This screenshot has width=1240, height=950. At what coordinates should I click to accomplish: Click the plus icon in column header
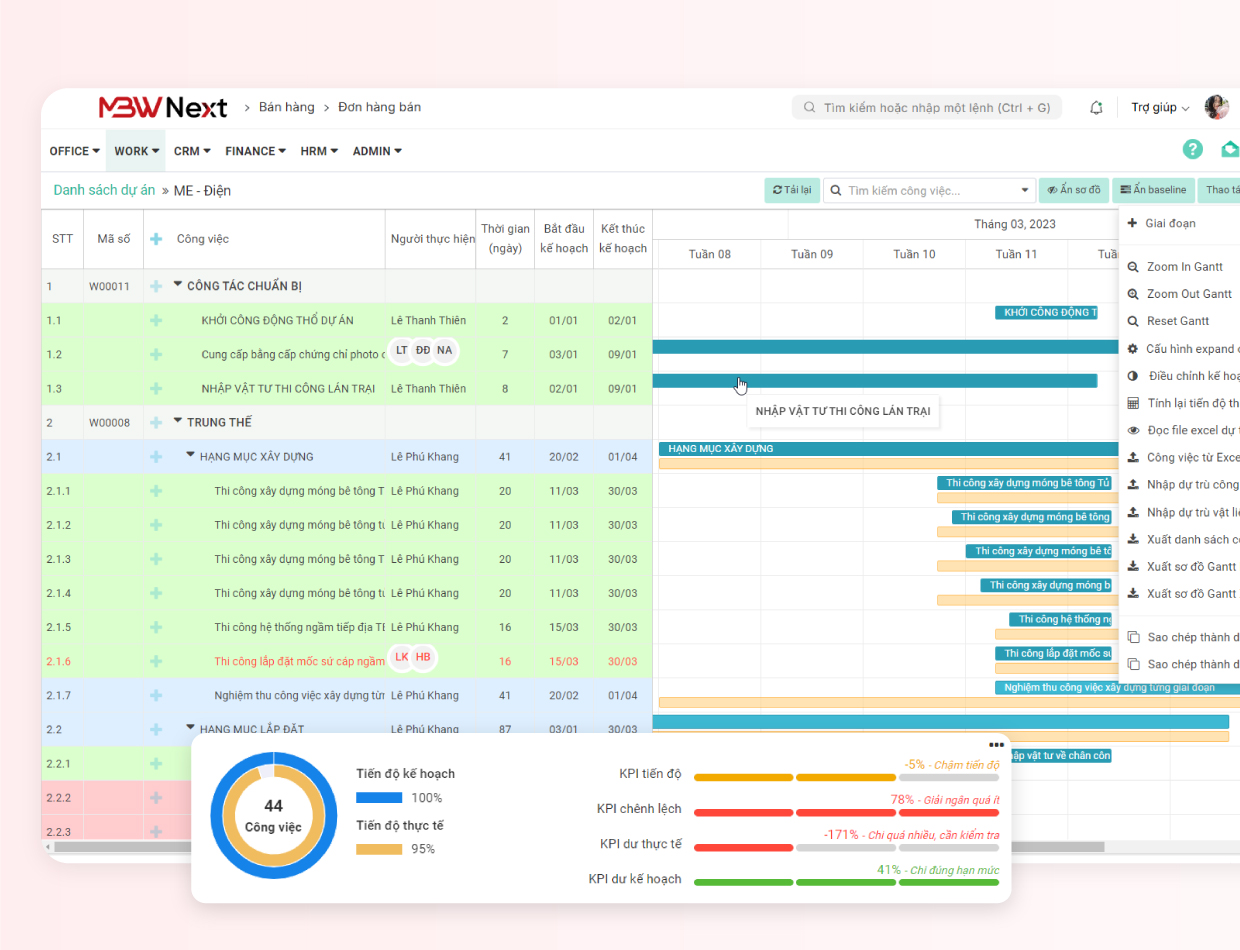coord(155,239)
